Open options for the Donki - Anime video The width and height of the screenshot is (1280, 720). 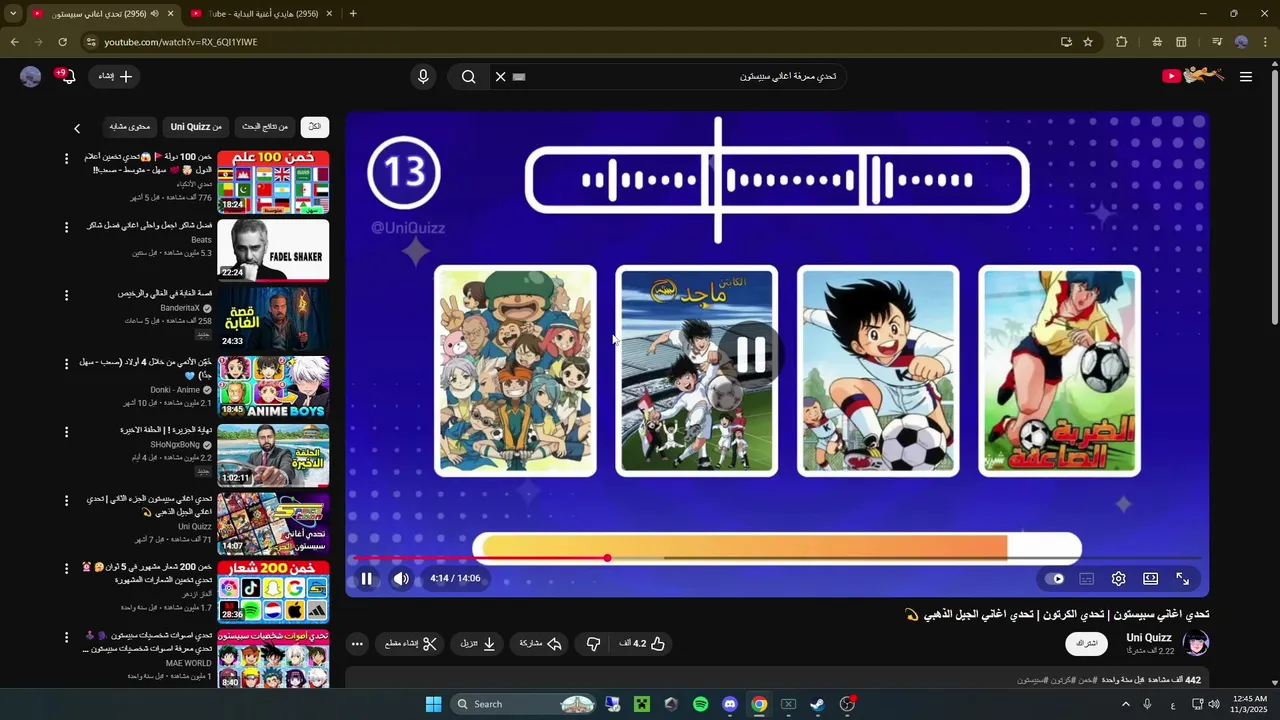point(67,364)
